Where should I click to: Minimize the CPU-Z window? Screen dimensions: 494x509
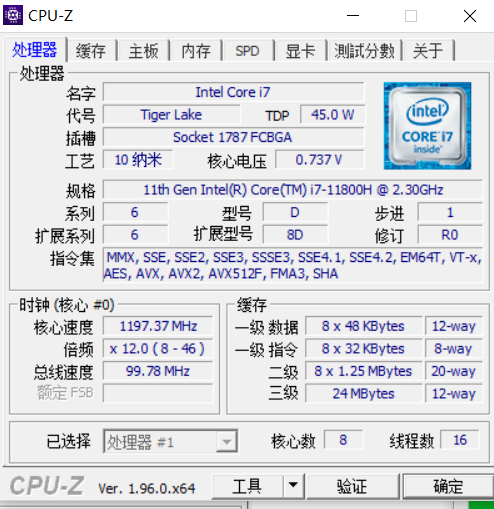pyautogui.click(x=353, y=16)
